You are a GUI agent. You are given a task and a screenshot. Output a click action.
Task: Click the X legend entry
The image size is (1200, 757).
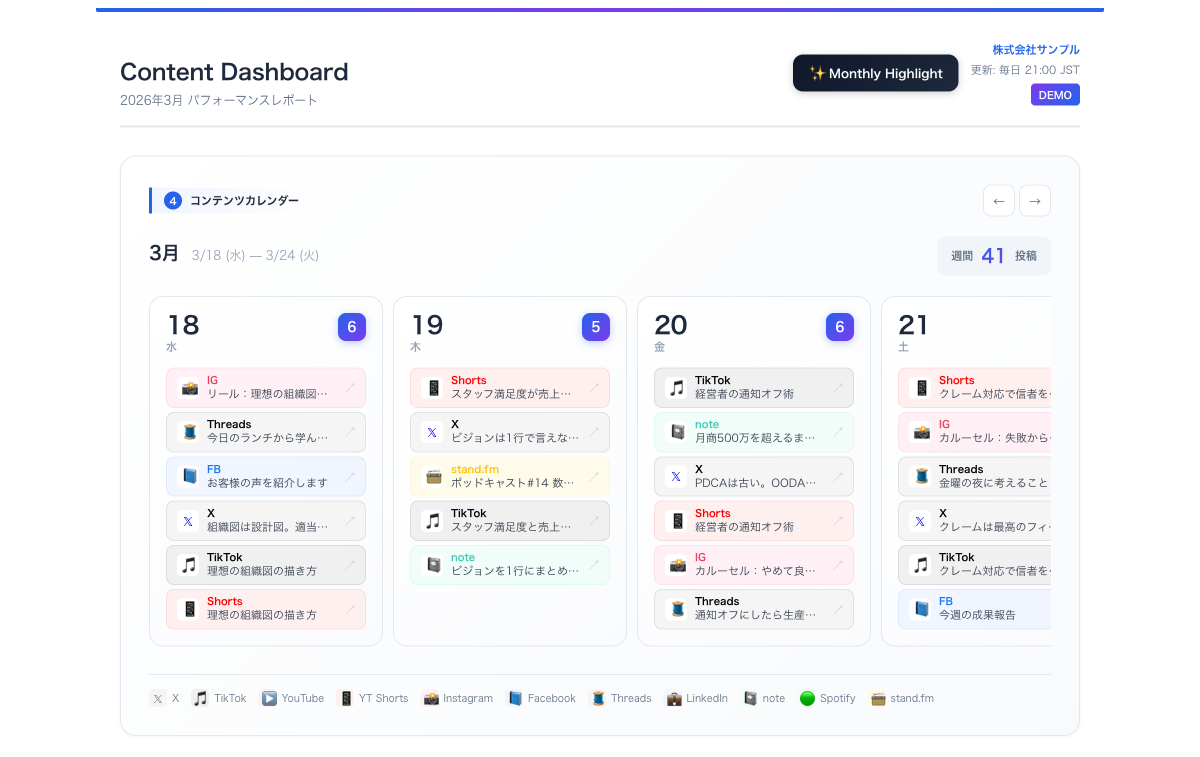point(165,698)
